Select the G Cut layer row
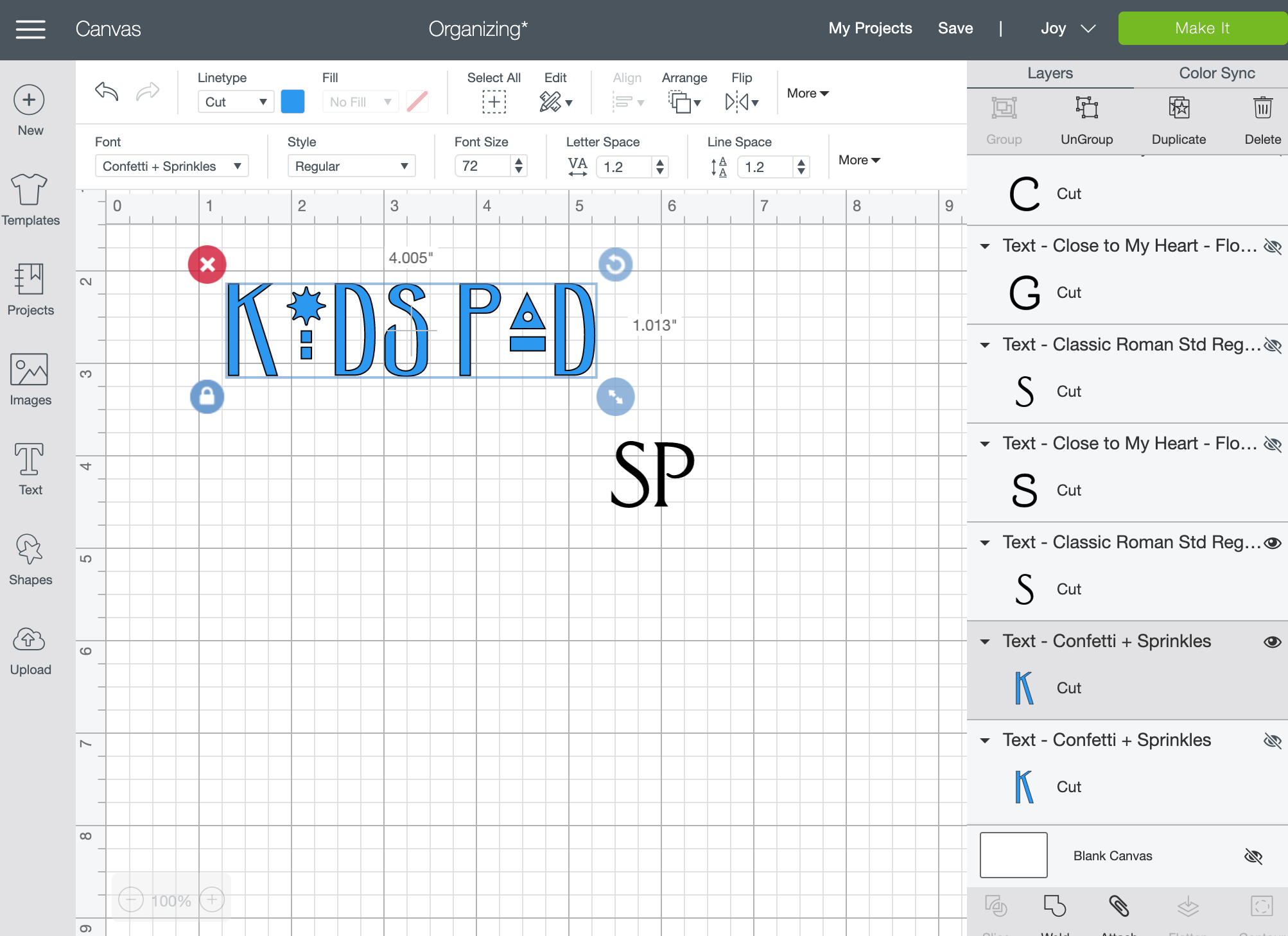The image size is (1288, 936). pyautogui.click(x=1127, y=293)
